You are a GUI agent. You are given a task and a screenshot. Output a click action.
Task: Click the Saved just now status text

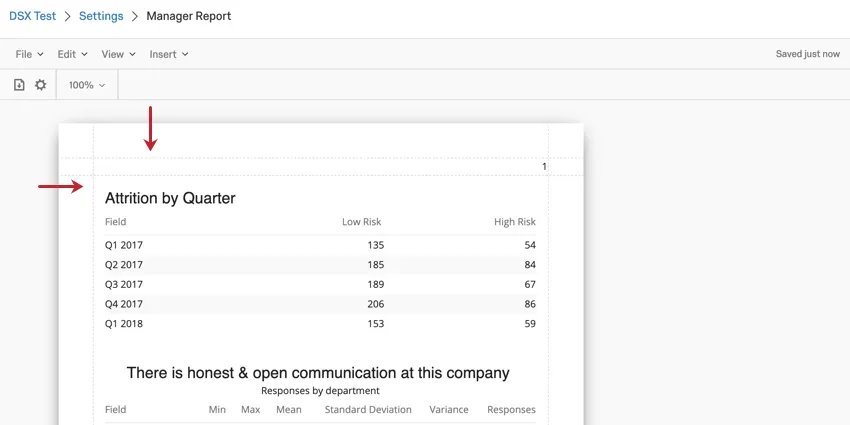click(807, 54)
